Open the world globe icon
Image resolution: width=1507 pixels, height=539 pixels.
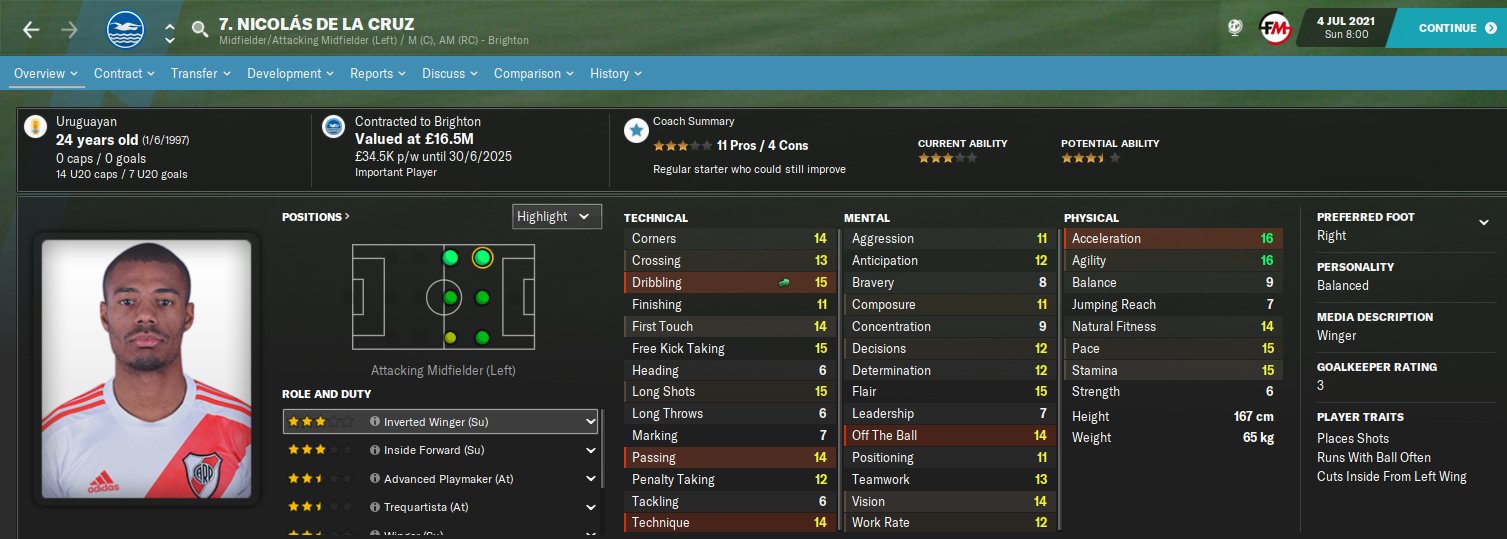click(1235, 28)
